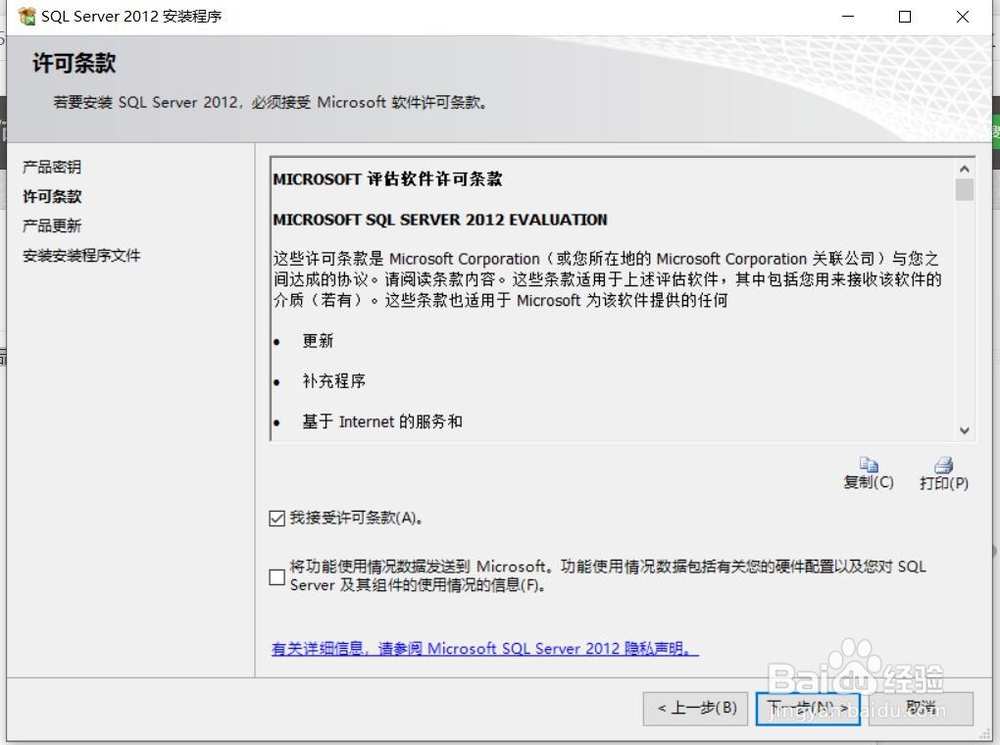This screenshot has height=745, width=1000.
Task: Click the SQL Server installer title icon
Action: pyautogui.click(x=27, y=17)
